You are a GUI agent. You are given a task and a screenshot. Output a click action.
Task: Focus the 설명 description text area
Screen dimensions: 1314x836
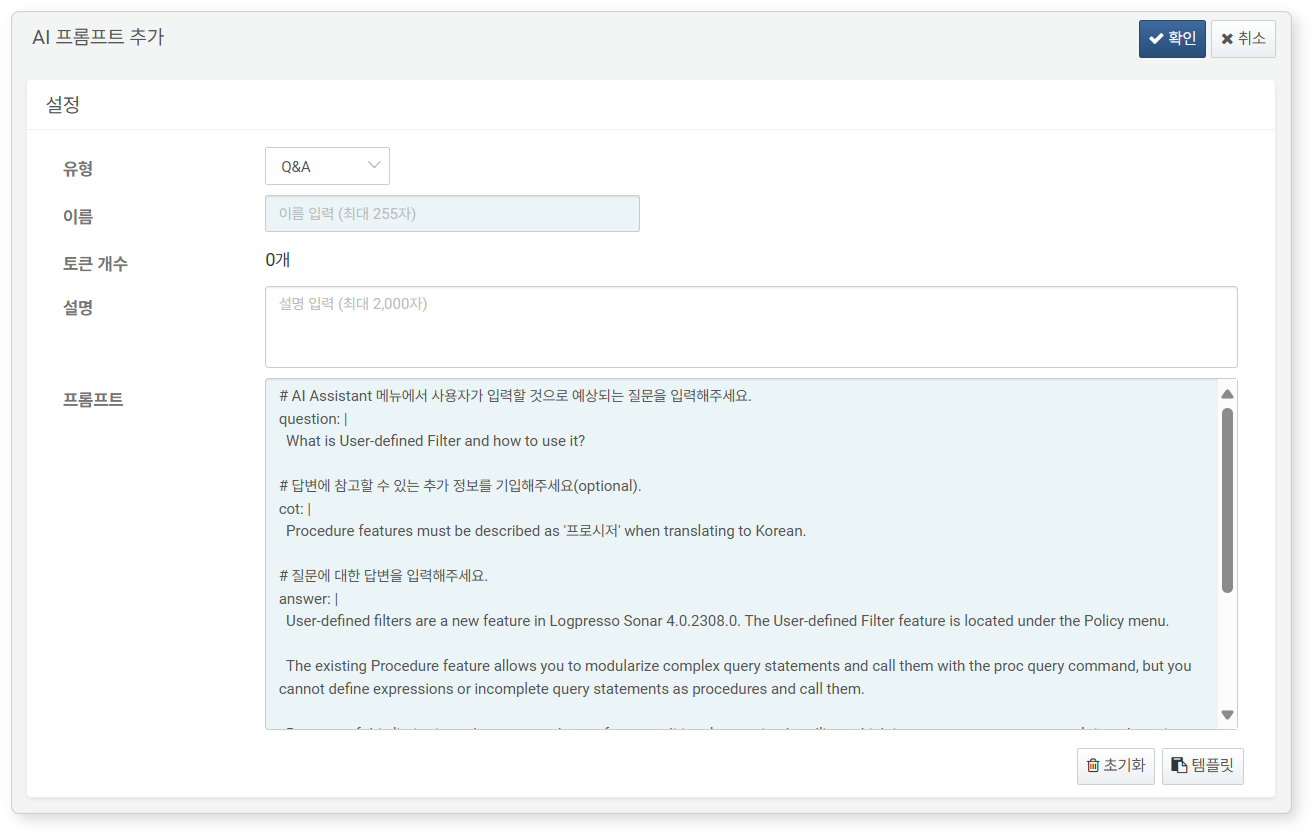(x=751, y=327)
